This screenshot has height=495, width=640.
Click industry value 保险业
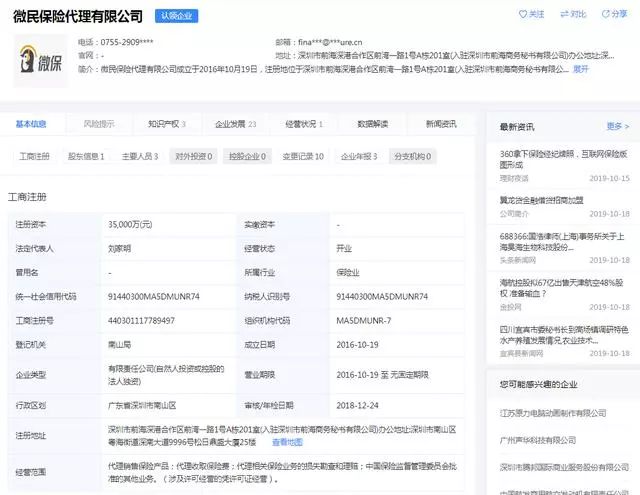tap(348, 273)
